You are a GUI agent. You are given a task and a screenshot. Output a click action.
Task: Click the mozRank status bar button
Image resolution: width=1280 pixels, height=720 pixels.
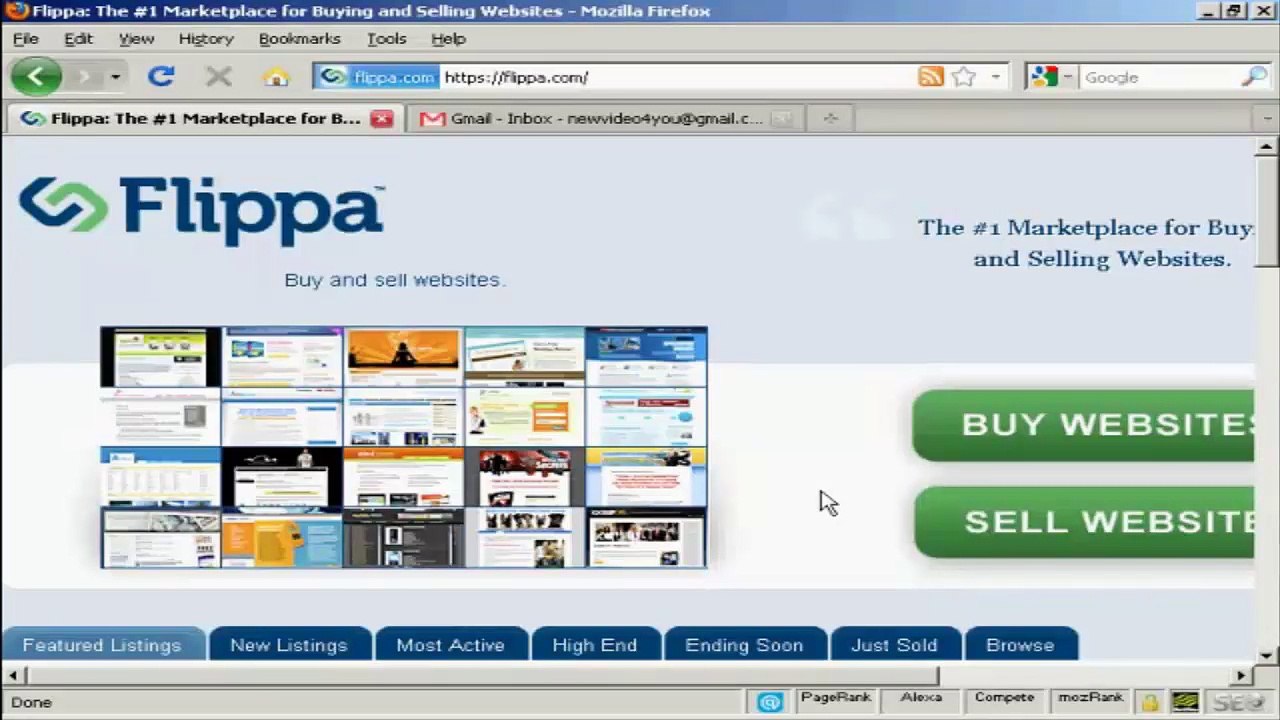coord(1090,699)
